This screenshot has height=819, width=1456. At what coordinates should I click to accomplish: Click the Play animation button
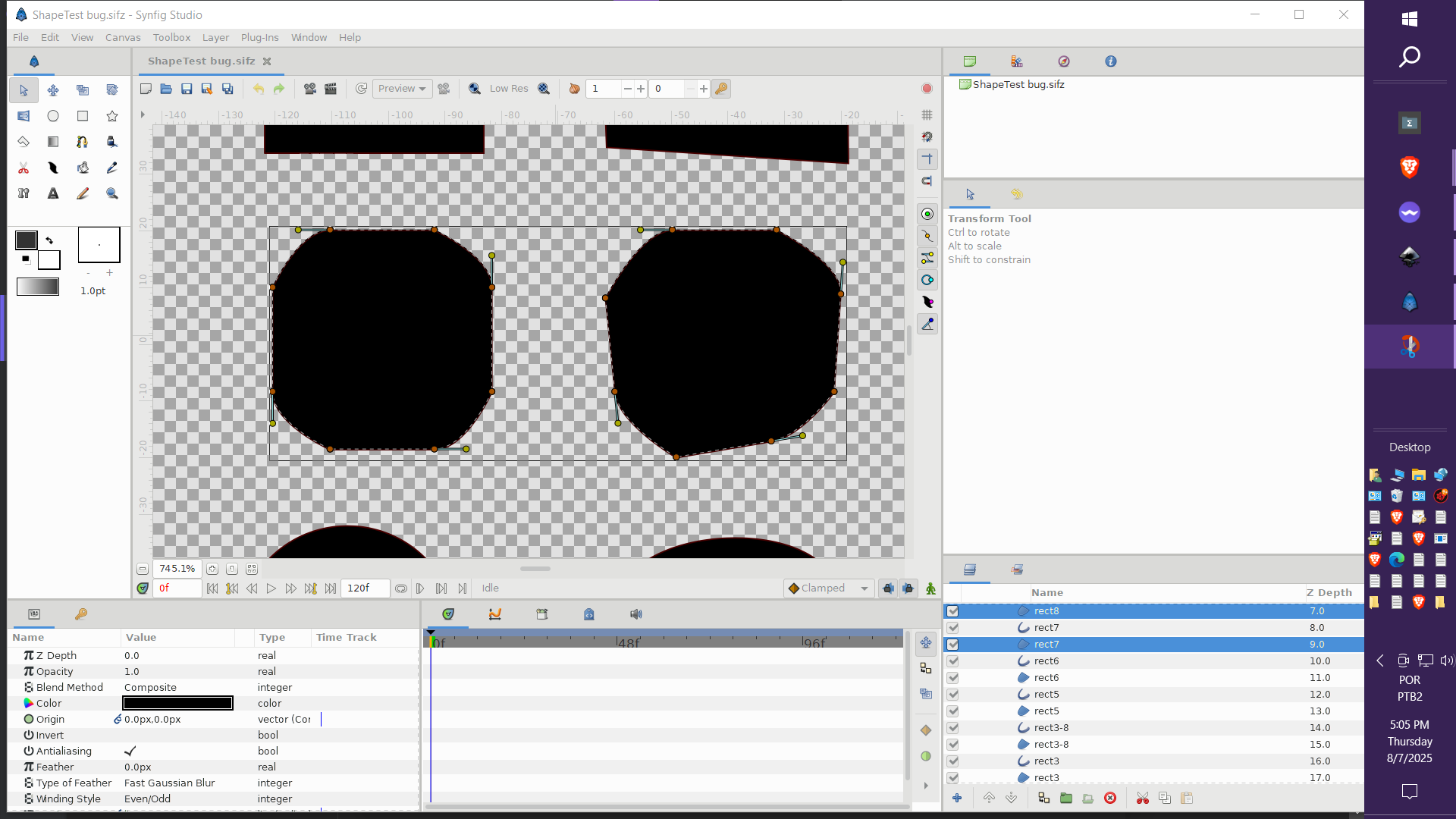(271, 588)
